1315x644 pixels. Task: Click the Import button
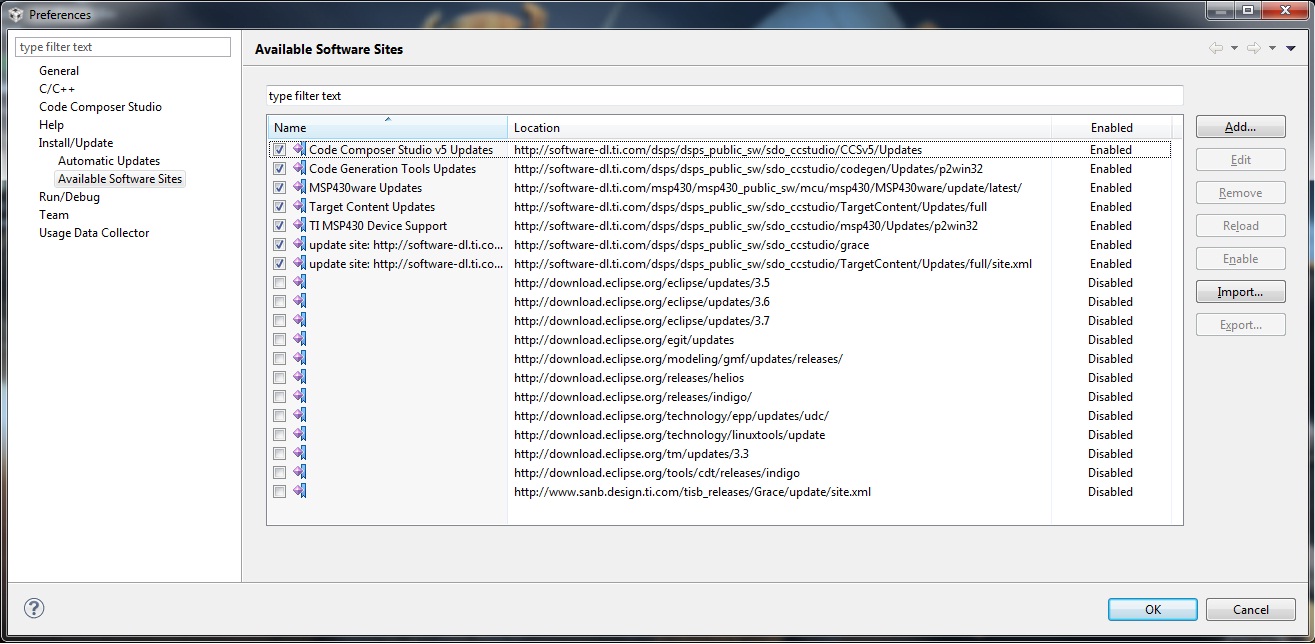point(1240,291)
